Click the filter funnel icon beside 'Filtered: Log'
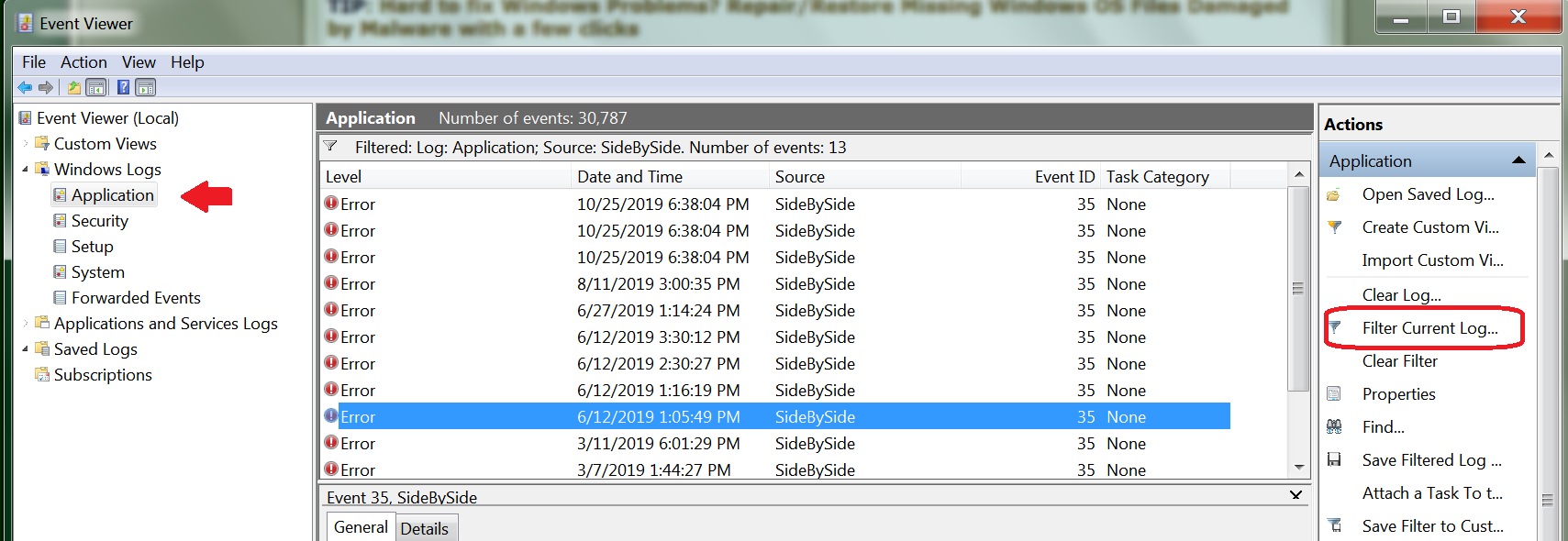The height and width of the screenshot is (541, 1568). pos(330,147)
